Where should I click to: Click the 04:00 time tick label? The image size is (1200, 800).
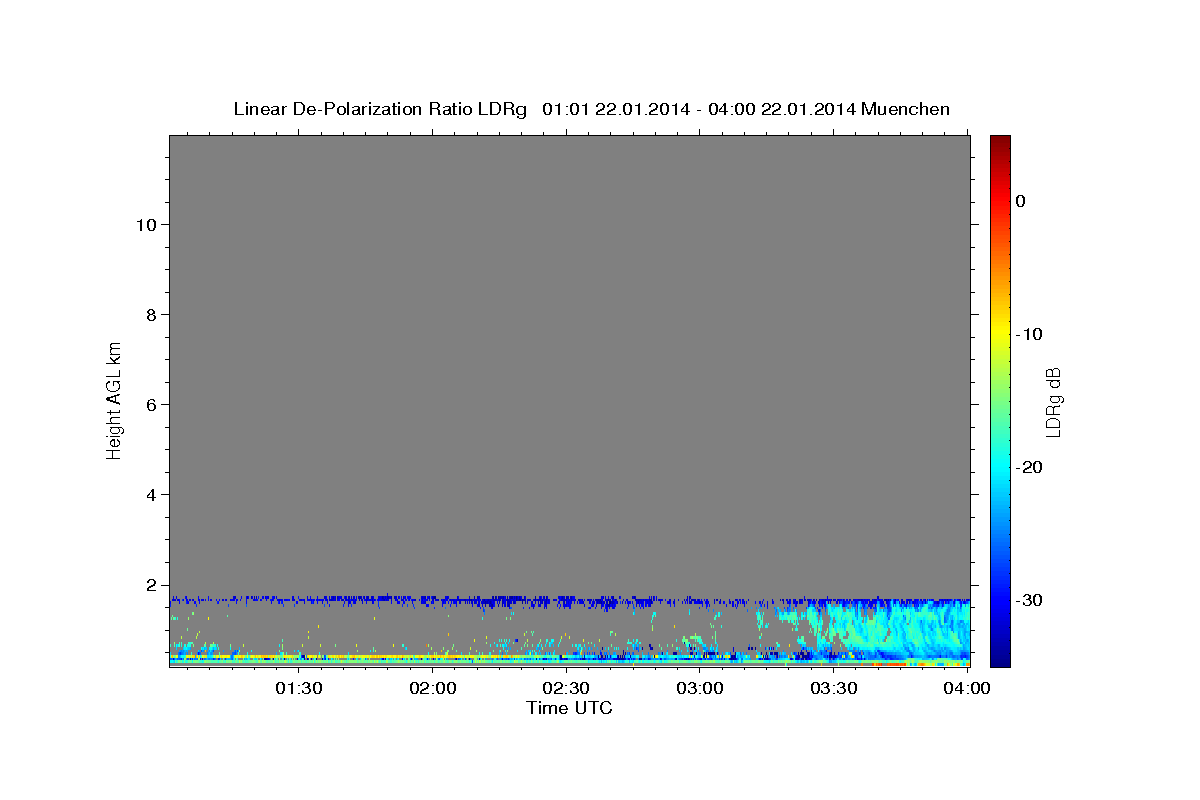(966, 688)
